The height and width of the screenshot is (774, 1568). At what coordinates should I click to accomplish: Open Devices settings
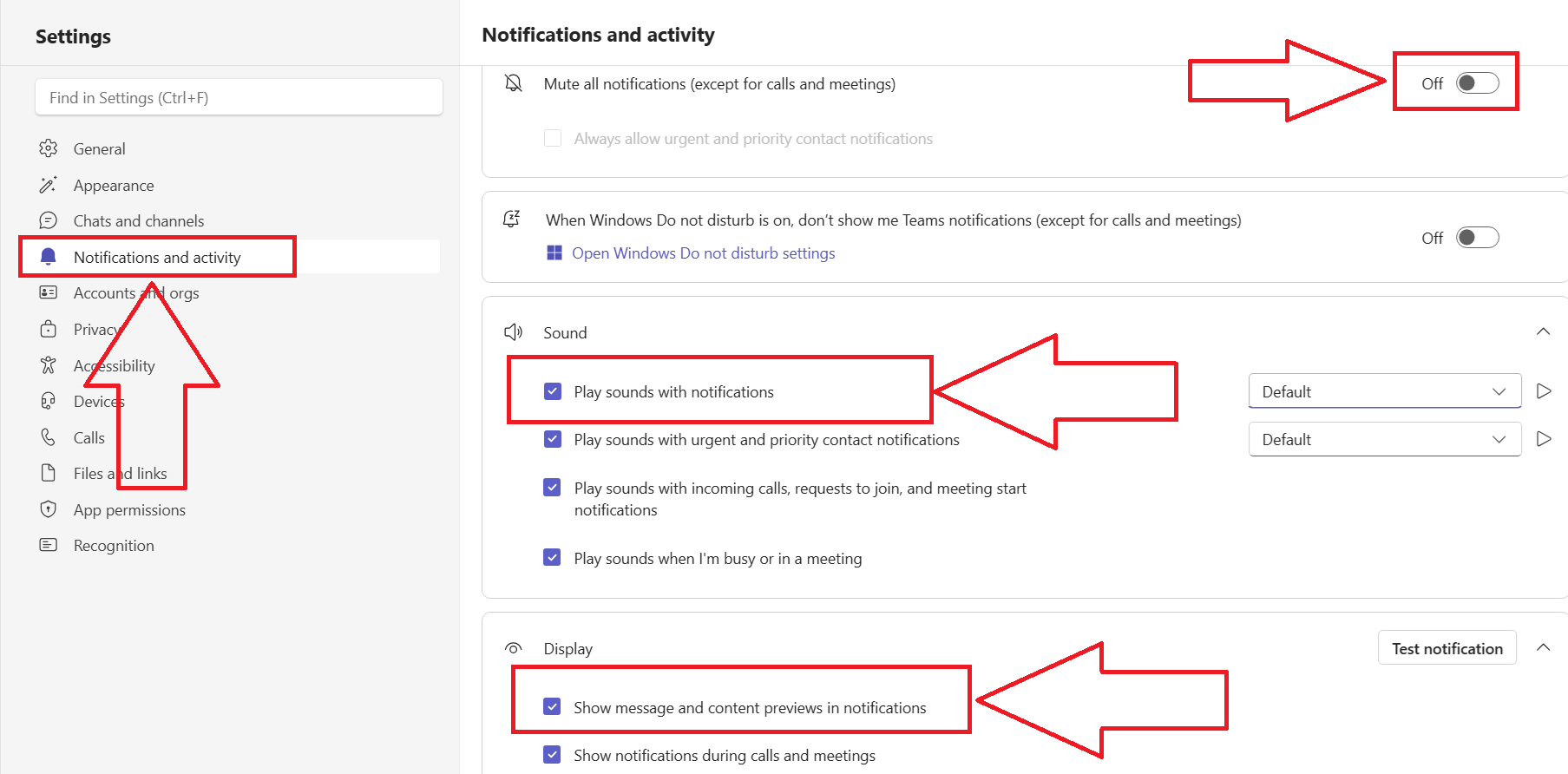pos(99,401)
